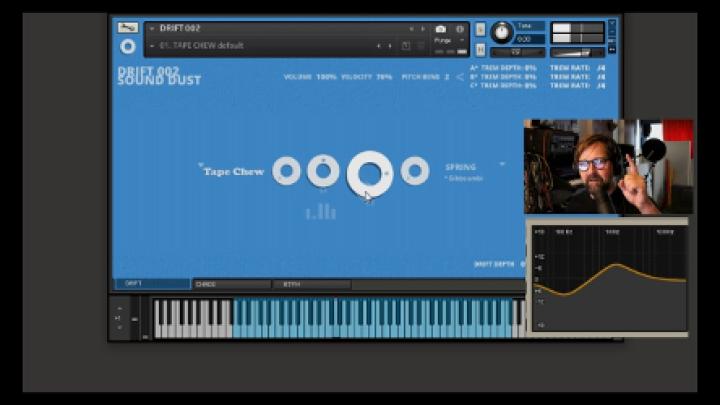The width and height of the screenshot is (720, 405).
Task: Go to next instrument arrow beside DRIFT 002
Action: click(423, 29)
